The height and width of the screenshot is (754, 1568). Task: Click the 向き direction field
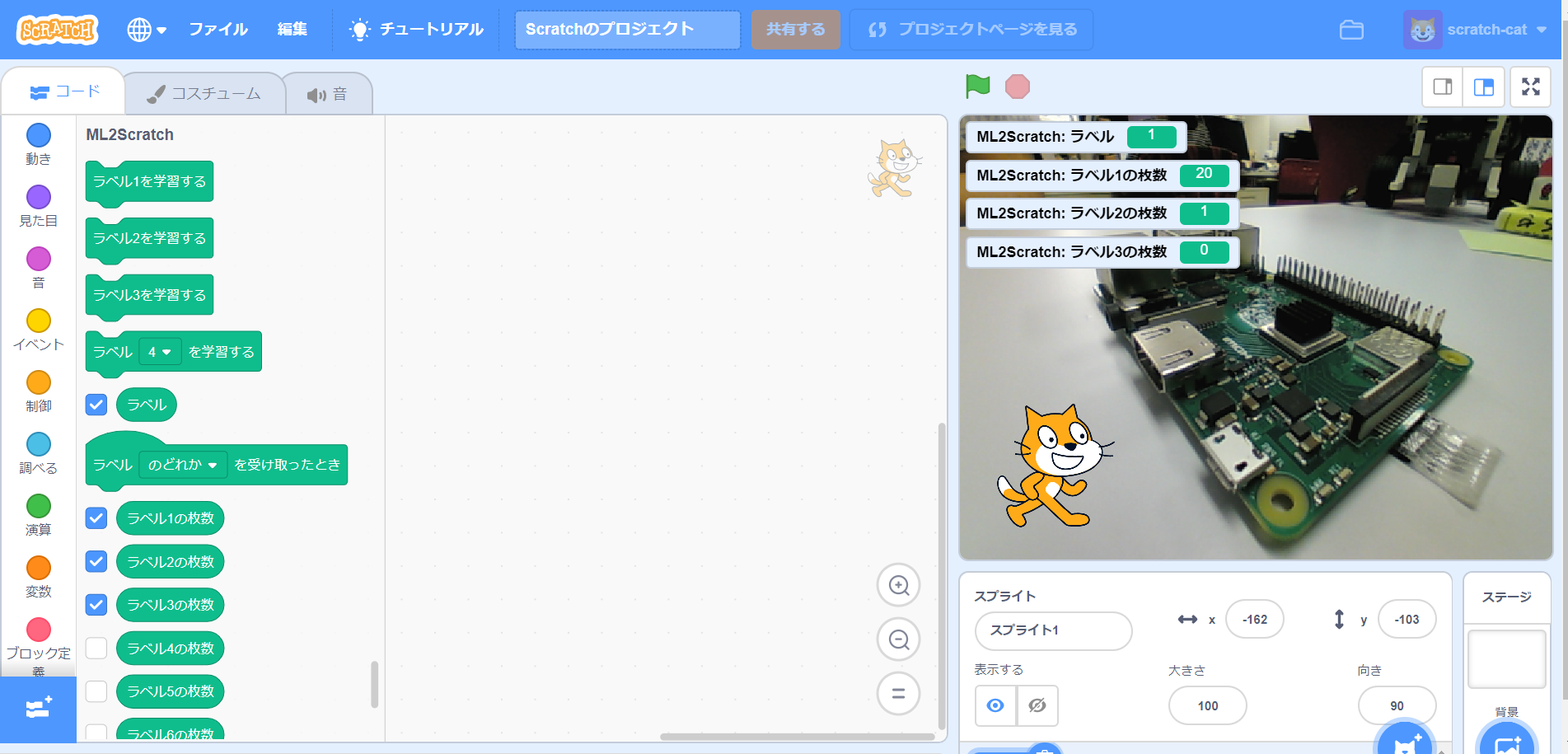(1397, 706)
